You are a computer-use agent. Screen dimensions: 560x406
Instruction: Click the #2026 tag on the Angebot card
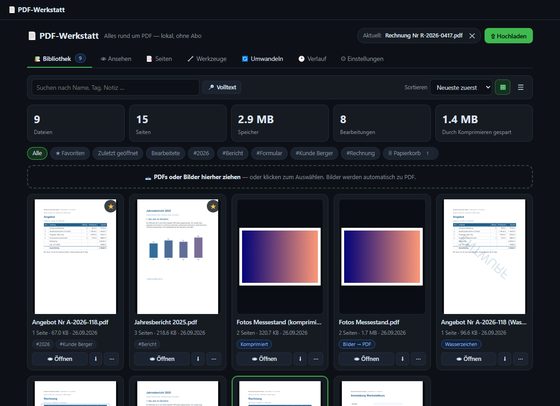pos(43,345)
